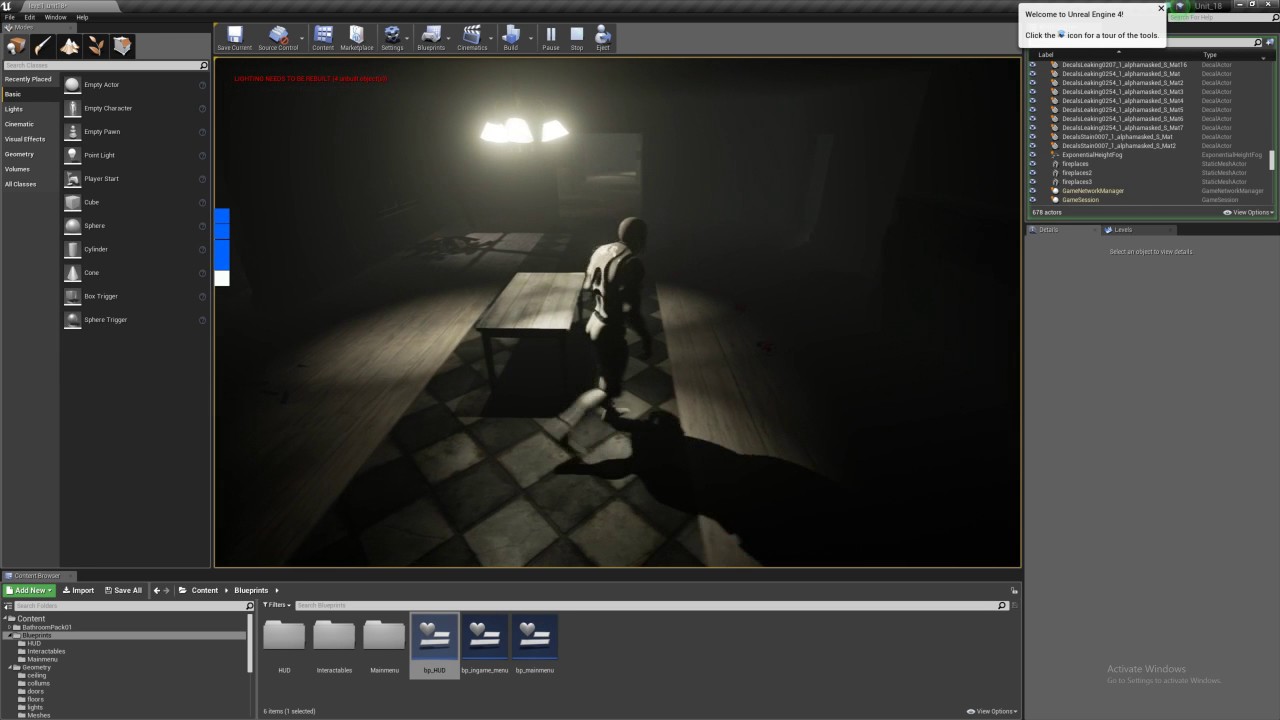Collapse the Geometry folder tree
Screen dimensions: 1280x720
(x=9, y=667)
